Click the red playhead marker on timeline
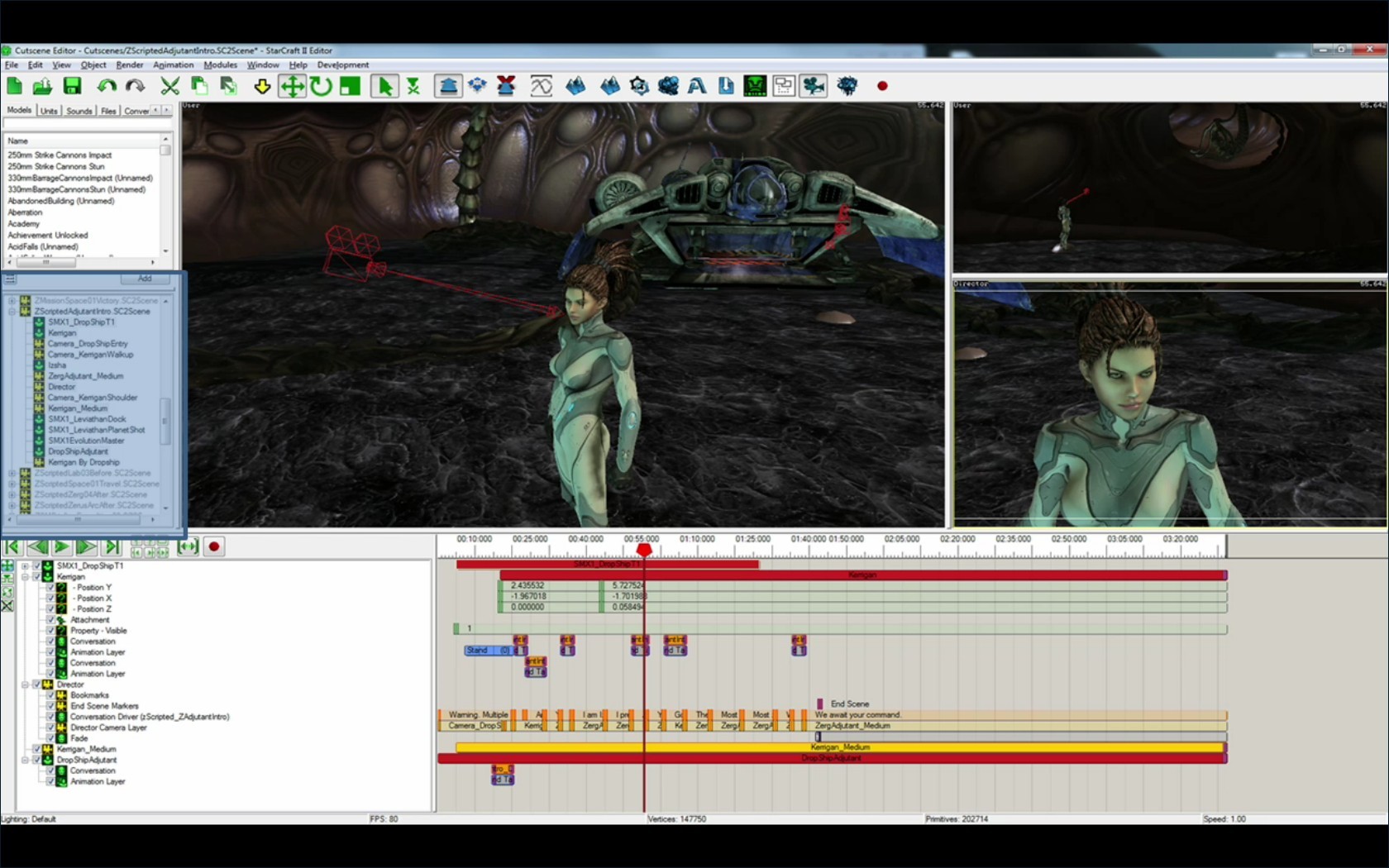Image resolution: width=1389 pixels, height=868 pixels. [x=644, y=550]
